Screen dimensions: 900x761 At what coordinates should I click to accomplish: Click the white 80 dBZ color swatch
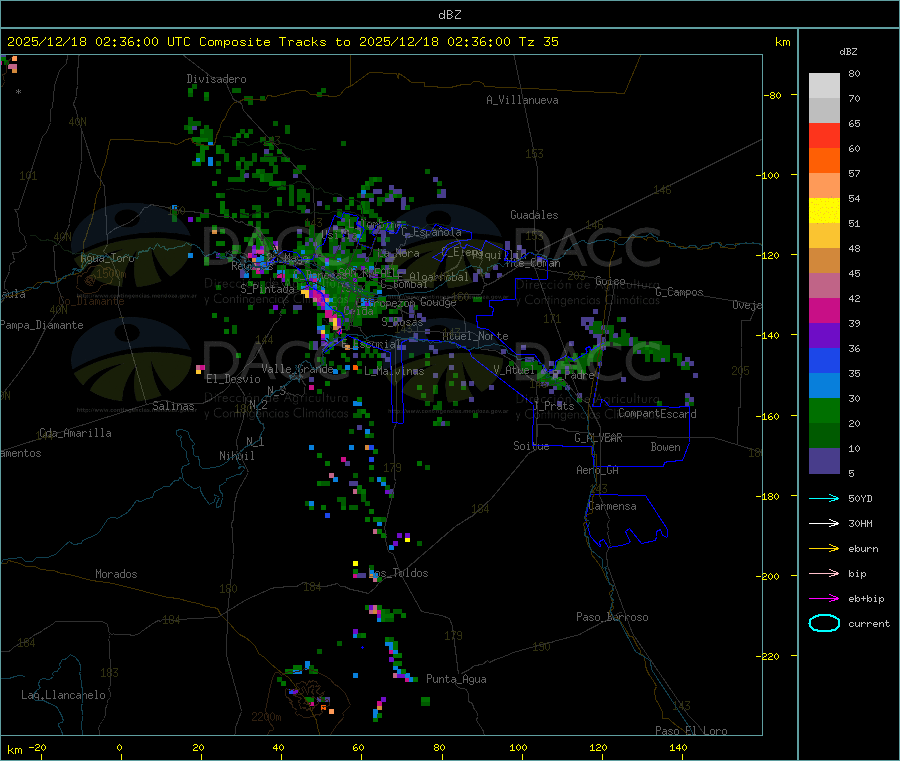pos(824,86)
